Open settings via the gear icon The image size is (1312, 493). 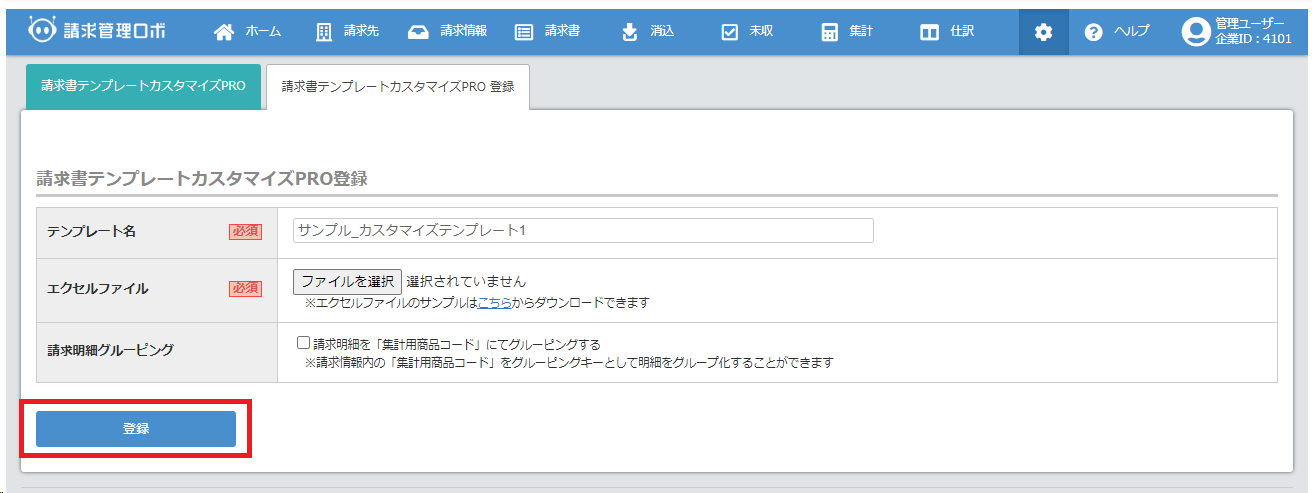[1043, 32]
